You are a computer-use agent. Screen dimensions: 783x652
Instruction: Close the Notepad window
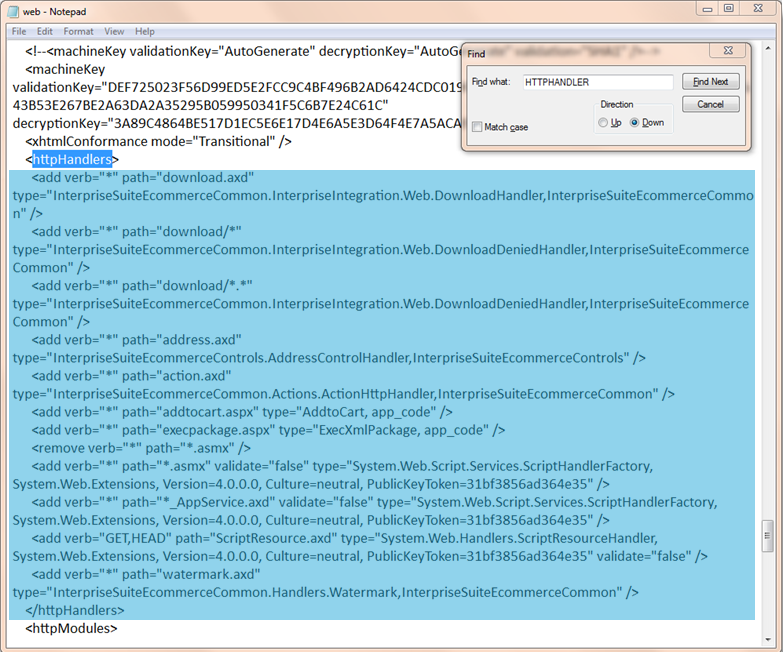coord(758,9)
